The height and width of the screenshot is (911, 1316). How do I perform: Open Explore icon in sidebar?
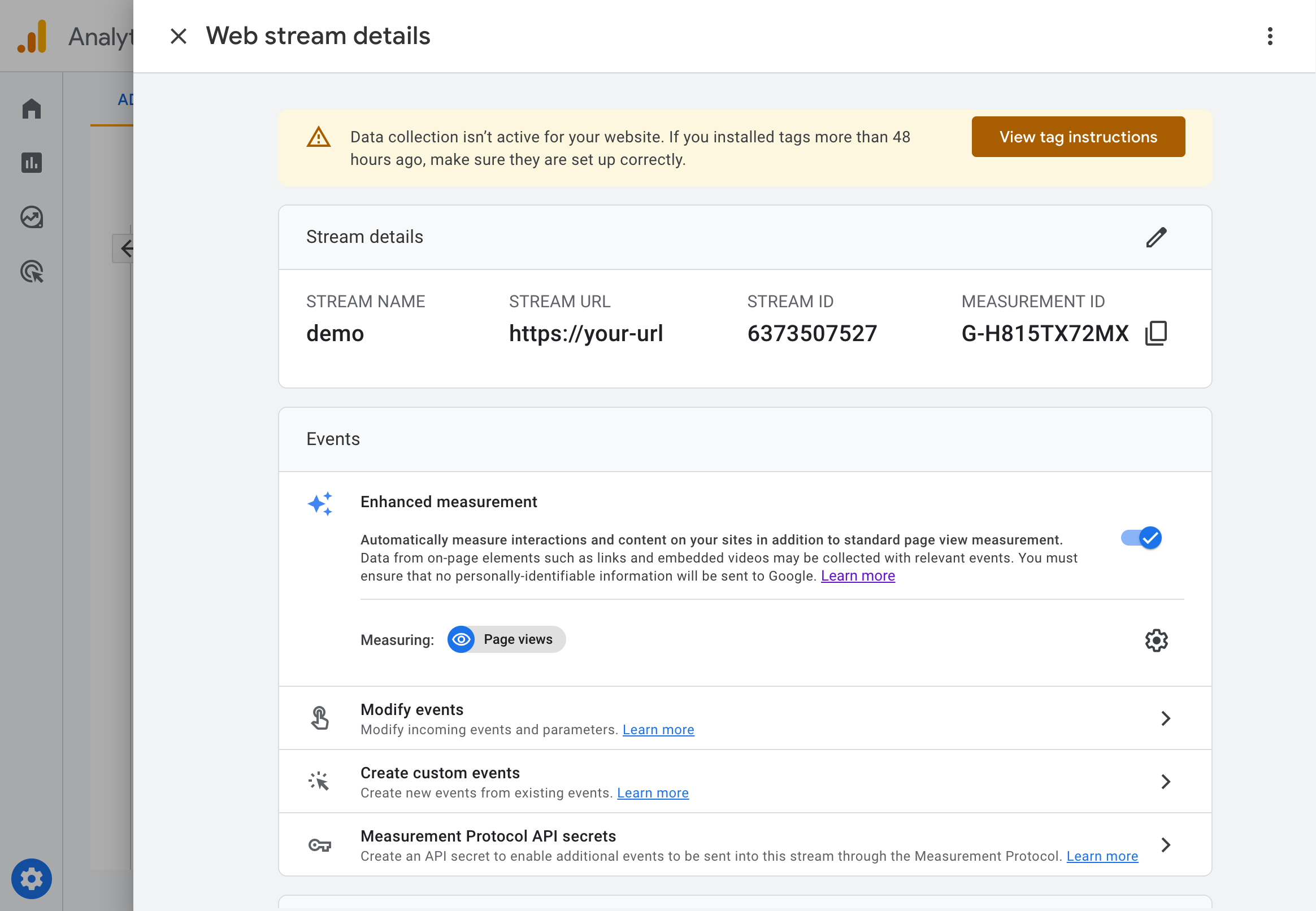(x=32, y=217)
